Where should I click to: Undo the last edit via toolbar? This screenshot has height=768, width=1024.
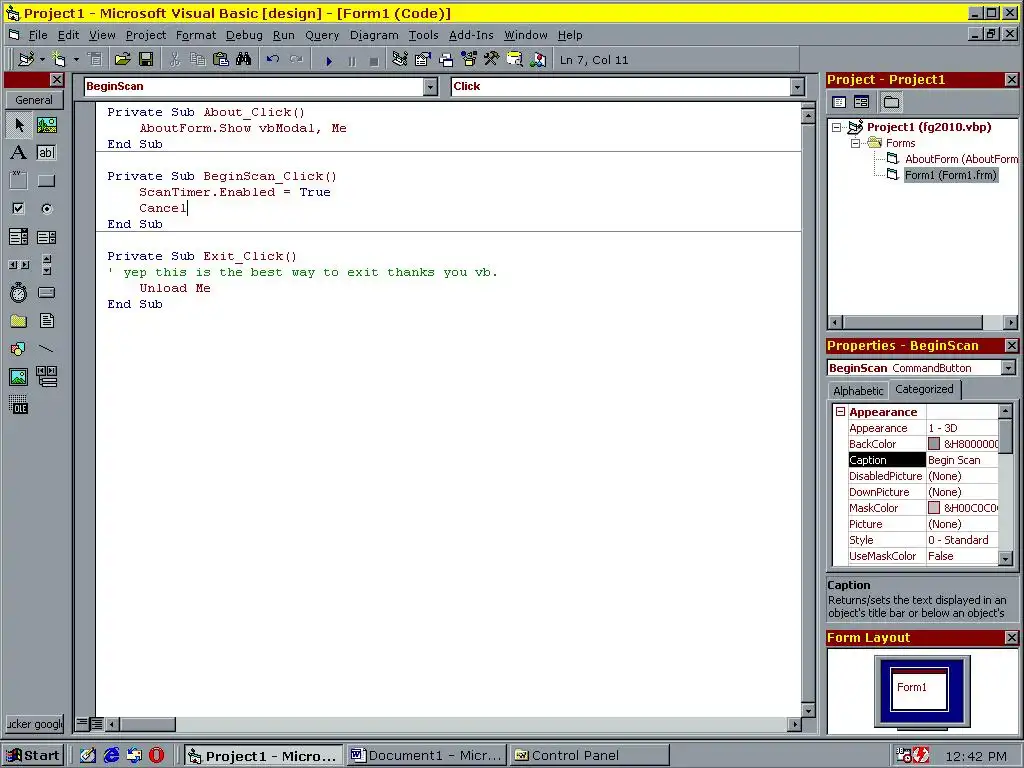[x=273, y=60]
